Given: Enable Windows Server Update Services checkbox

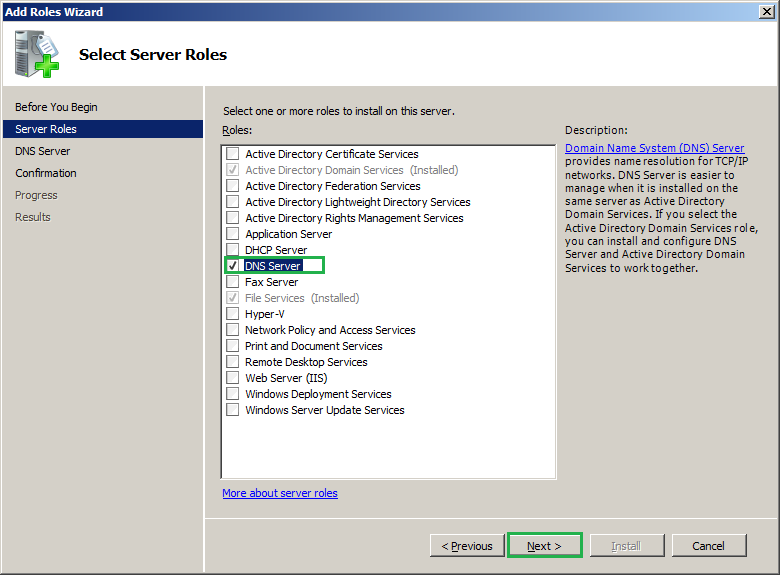Looking at the screenshot, I should click(233, 410).
